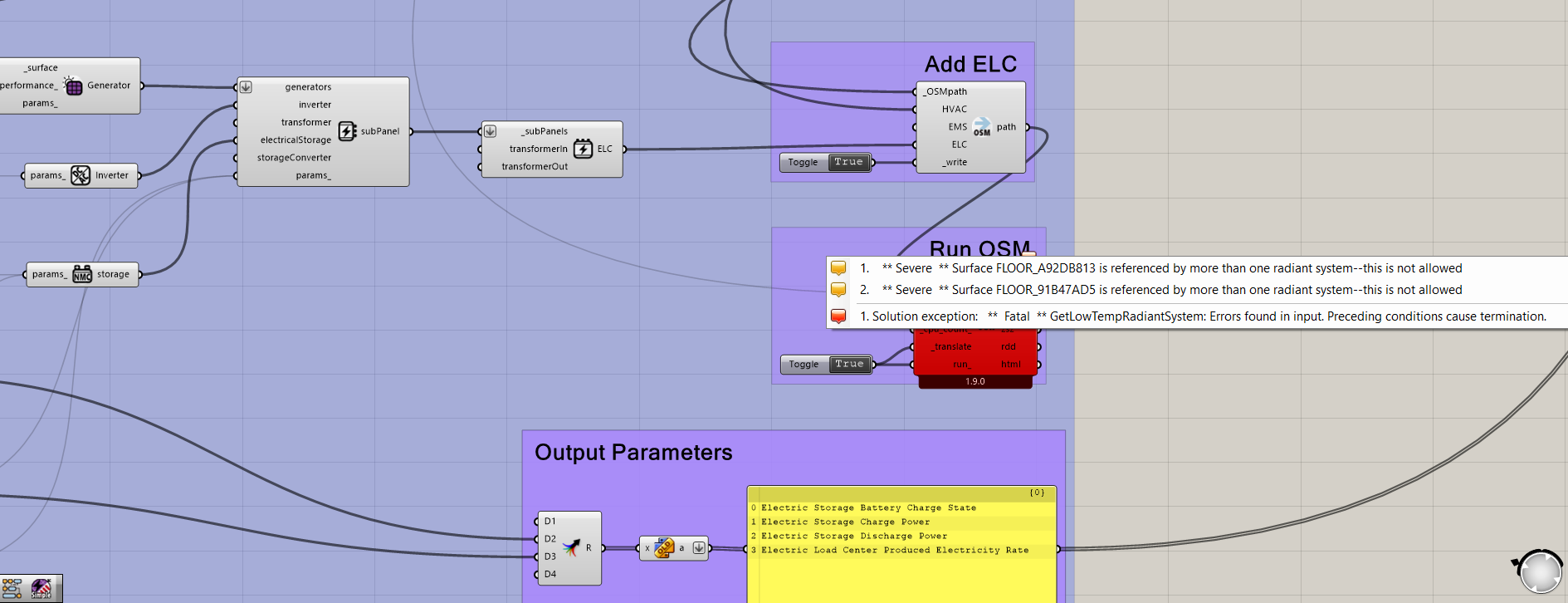Click the arrow badge on _subPanels input
The width and height of the screenshot is (1568, 603).
(x=491, y=131)
